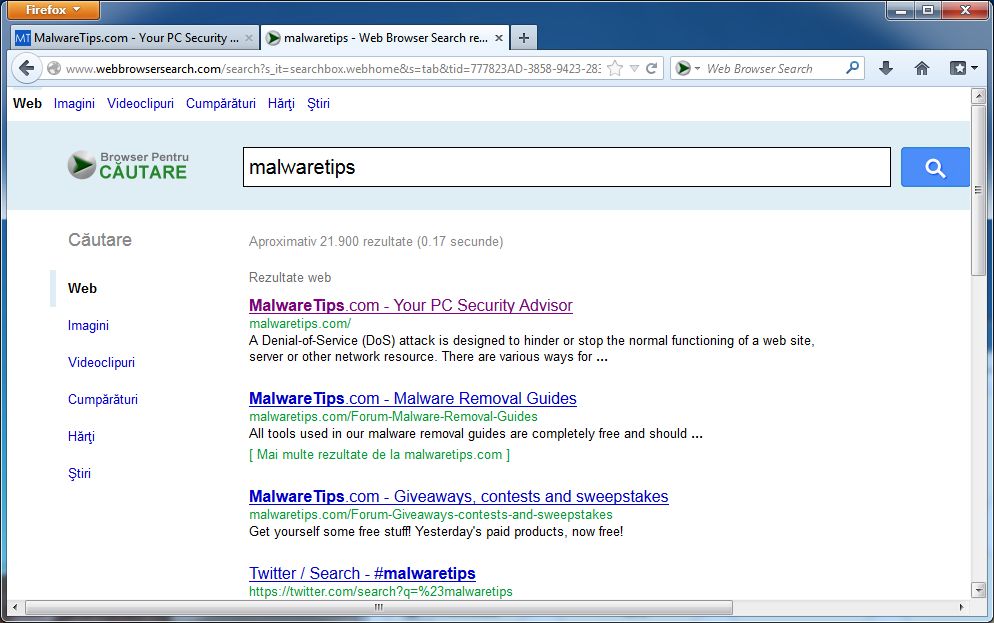Open a new tab with the plus button
Image resolution: width=994 pixels, height=623 pixels.
524,38
